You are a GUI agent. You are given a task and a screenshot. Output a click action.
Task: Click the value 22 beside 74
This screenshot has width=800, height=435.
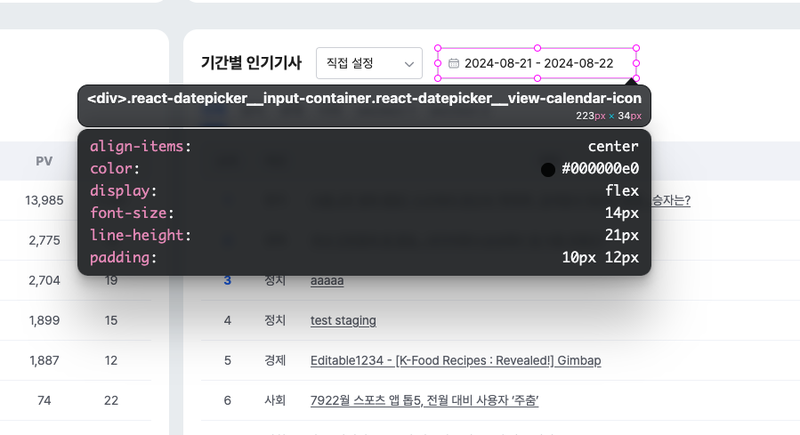click(111, 400)
